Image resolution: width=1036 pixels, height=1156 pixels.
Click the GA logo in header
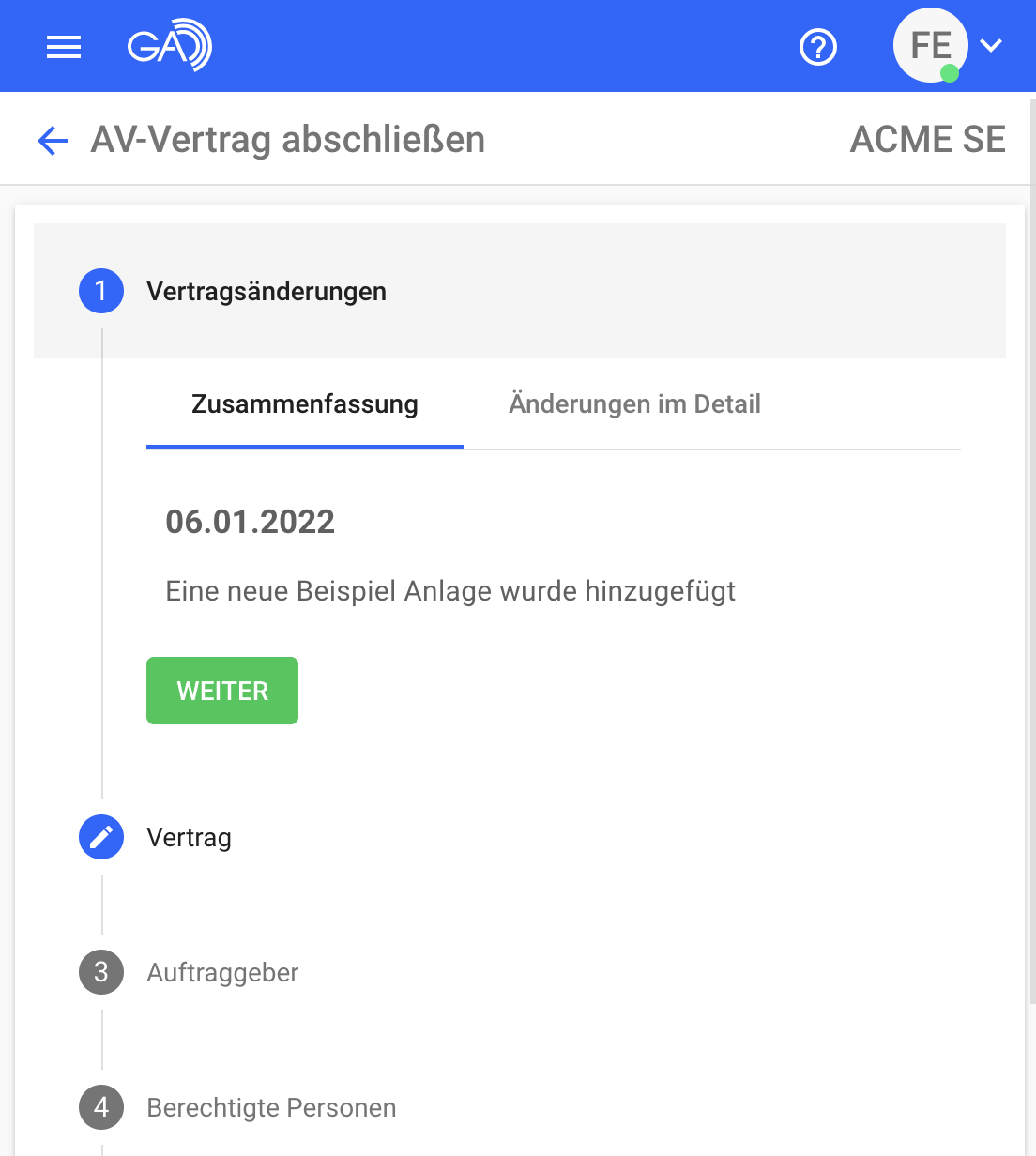[170, 45]
